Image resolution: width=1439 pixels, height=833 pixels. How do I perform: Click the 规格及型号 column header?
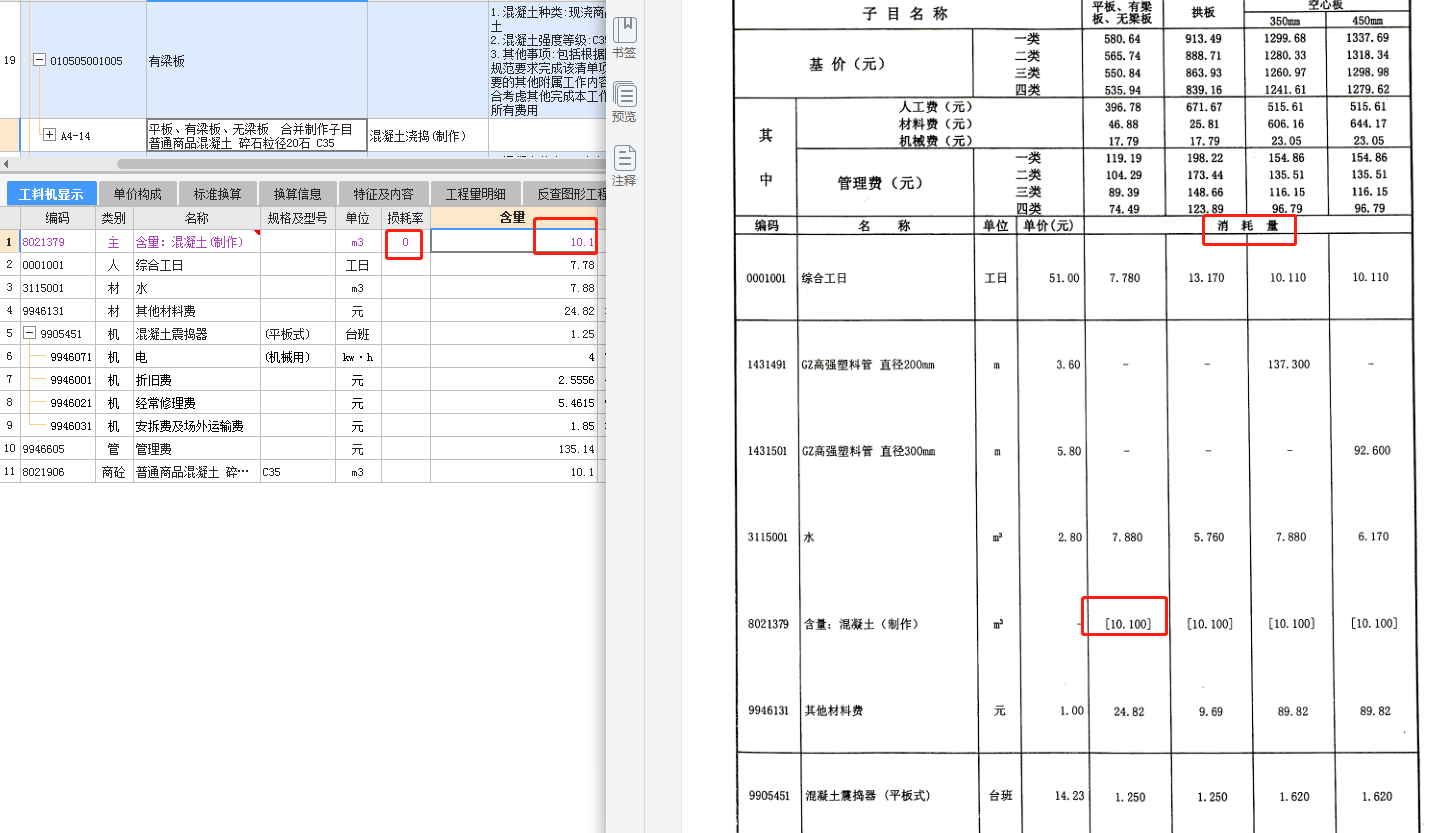(297, 217)
